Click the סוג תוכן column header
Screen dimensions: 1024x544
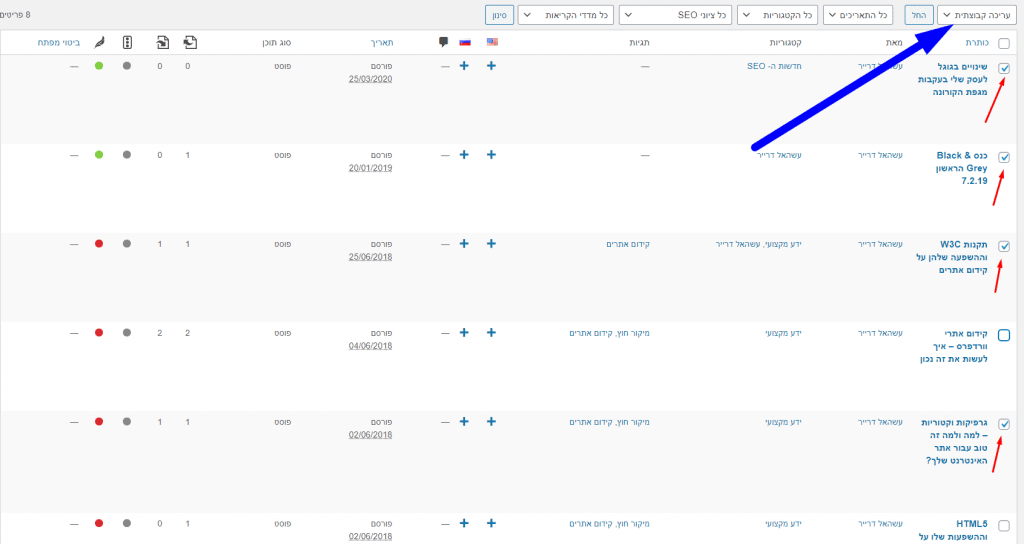[x=277, y=42]
